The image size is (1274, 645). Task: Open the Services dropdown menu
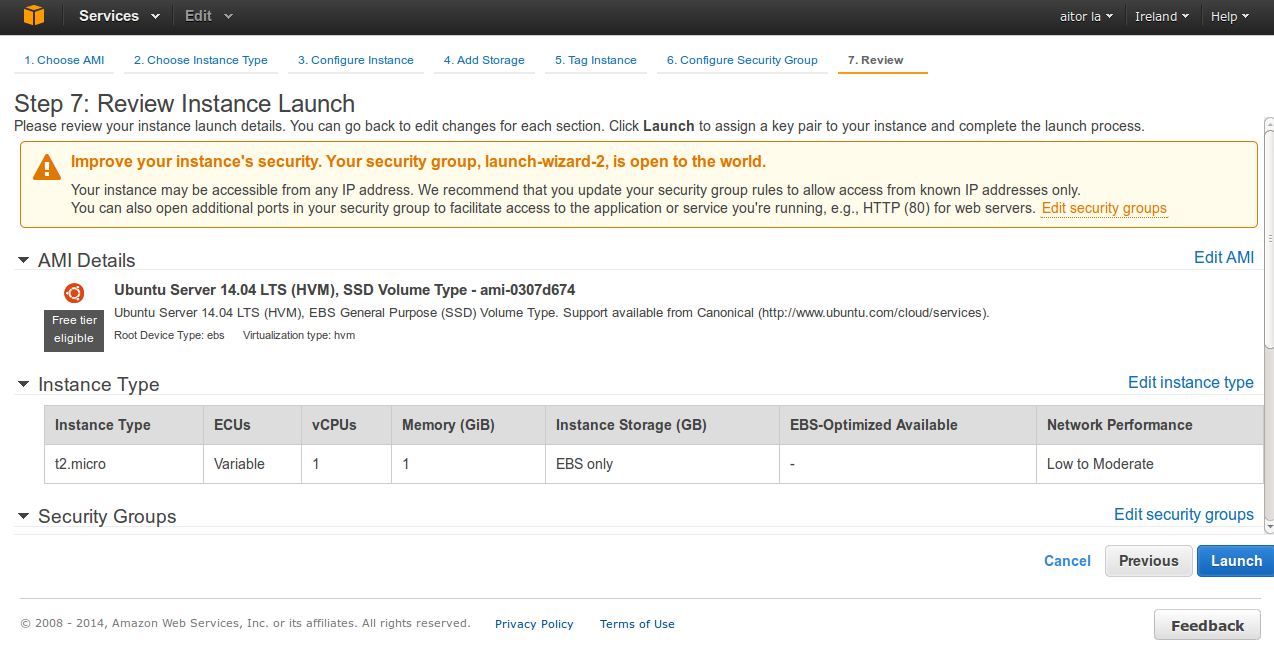tap(119, 16)
